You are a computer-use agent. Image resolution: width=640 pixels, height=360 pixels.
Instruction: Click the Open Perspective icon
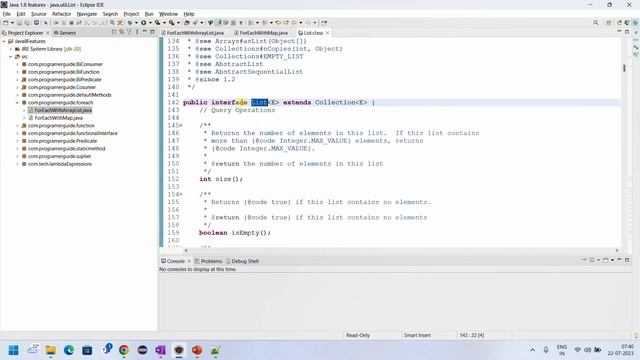609,23
